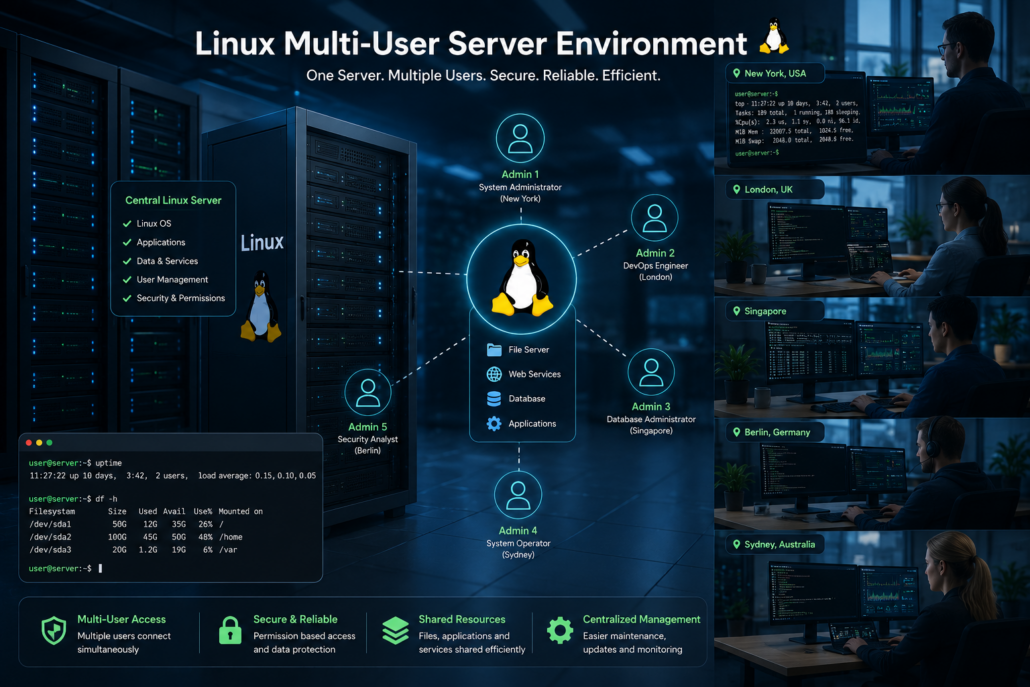Click the 'Database' text in services list
The height and width of the screenshot is (687, 1030).
[527, 399]
